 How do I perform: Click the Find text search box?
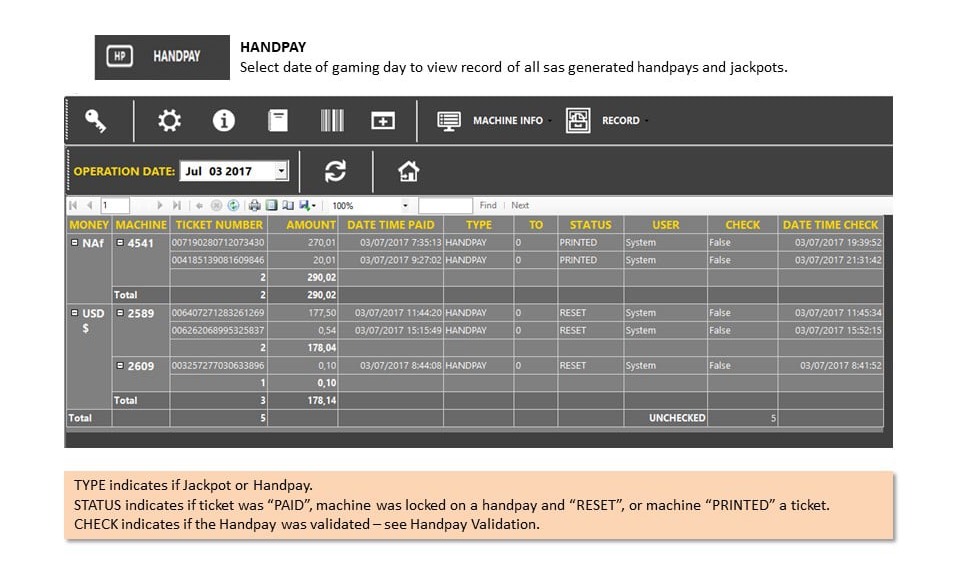tap(445, 206)
